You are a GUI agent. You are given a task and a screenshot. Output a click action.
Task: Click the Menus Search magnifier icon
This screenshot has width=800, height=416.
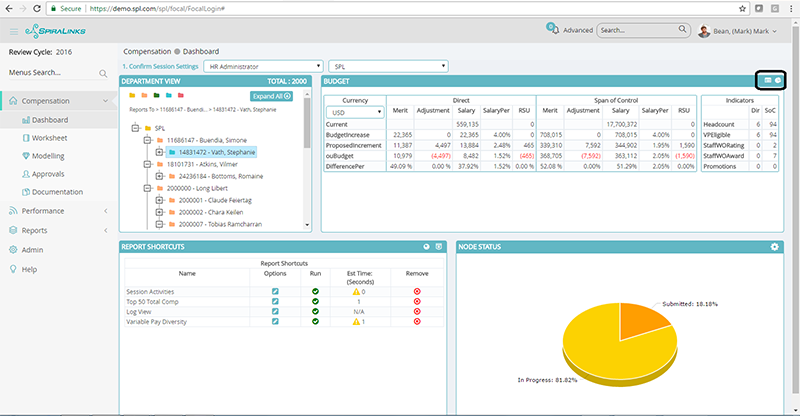pos(103,74)
